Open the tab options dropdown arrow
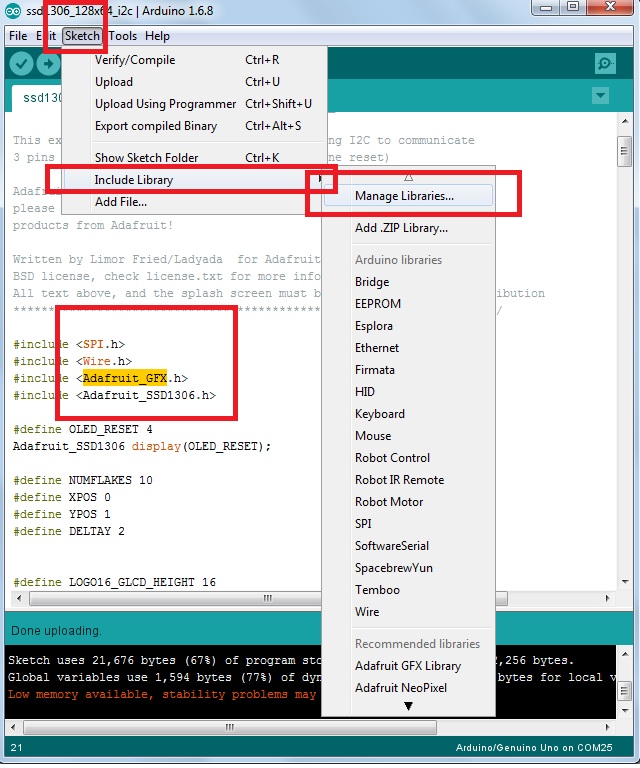This screenshot has width=640, height=768. point(600,95)
